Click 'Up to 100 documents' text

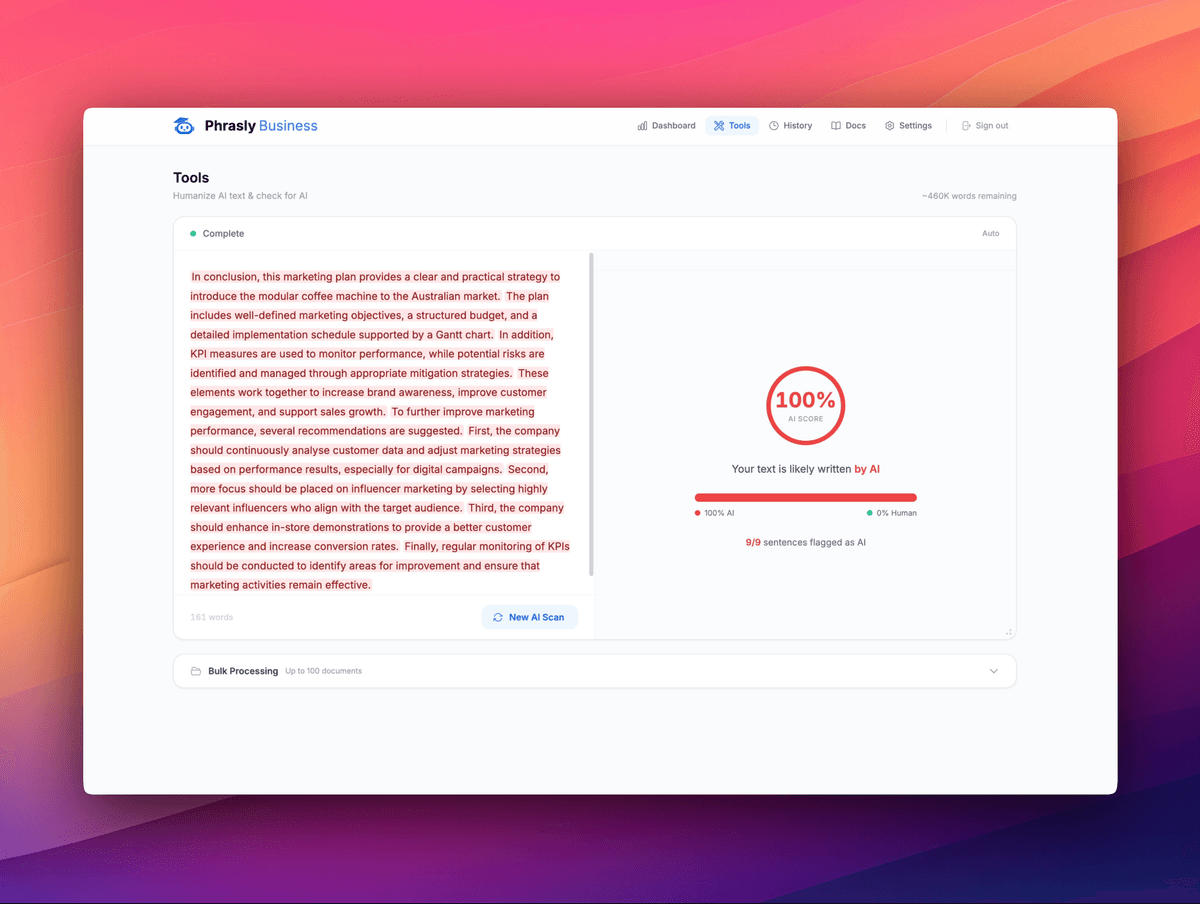[x=324, y=671]
